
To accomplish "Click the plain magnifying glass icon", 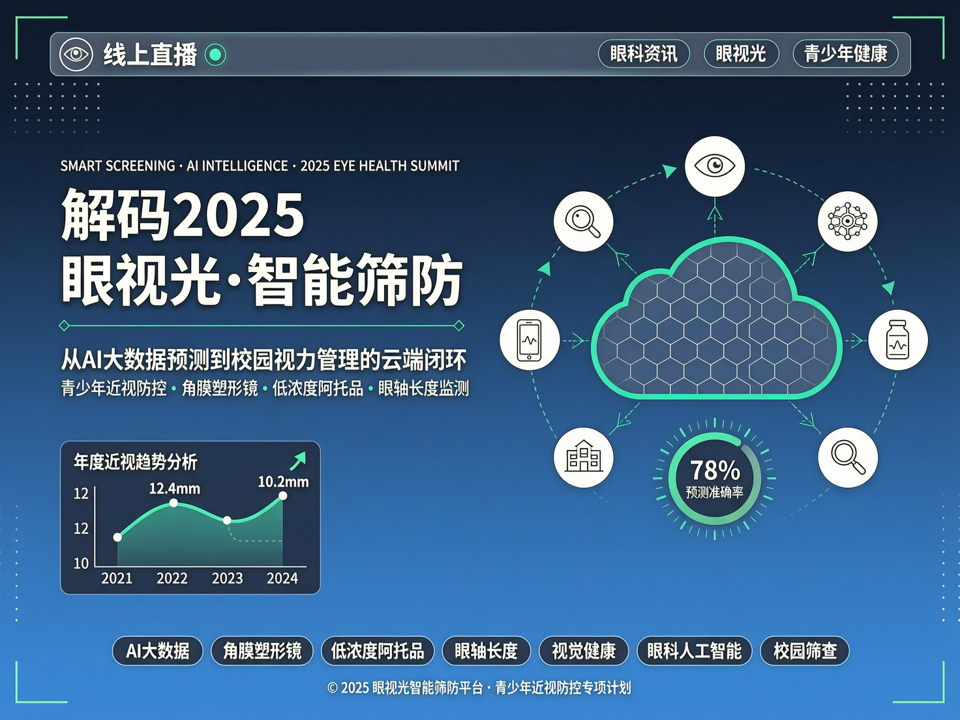I will (848, 457).
